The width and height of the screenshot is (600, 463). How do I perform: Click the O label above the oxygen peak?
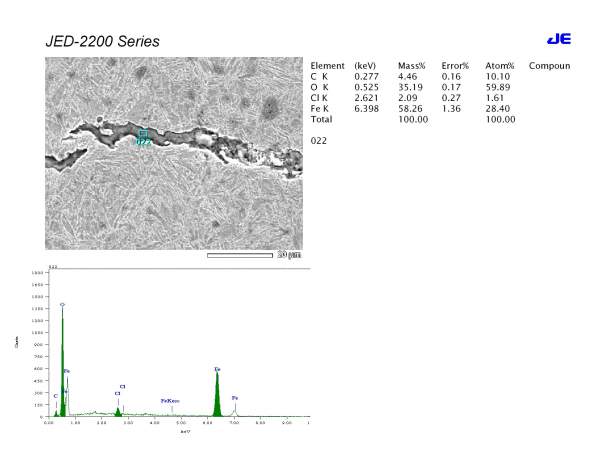[62, 305]
